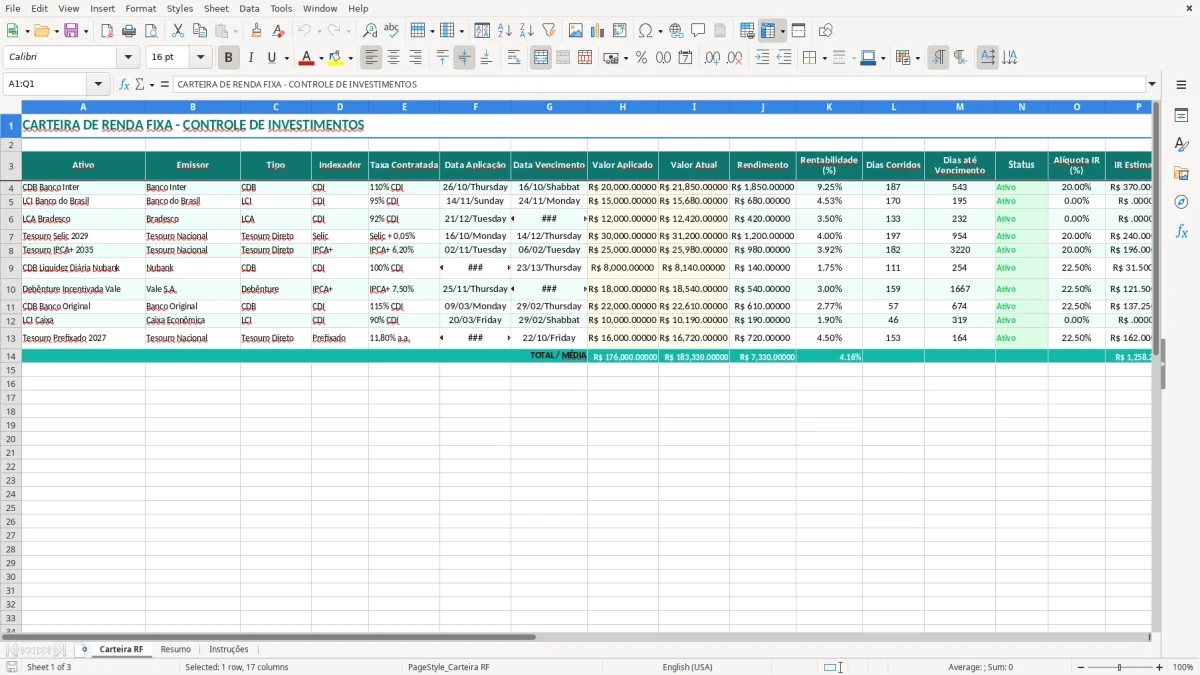The height and width of the screenshot is (675, 1200).
Task: Expand the Name Box dropdown
Action: click(x=98, y=84)
